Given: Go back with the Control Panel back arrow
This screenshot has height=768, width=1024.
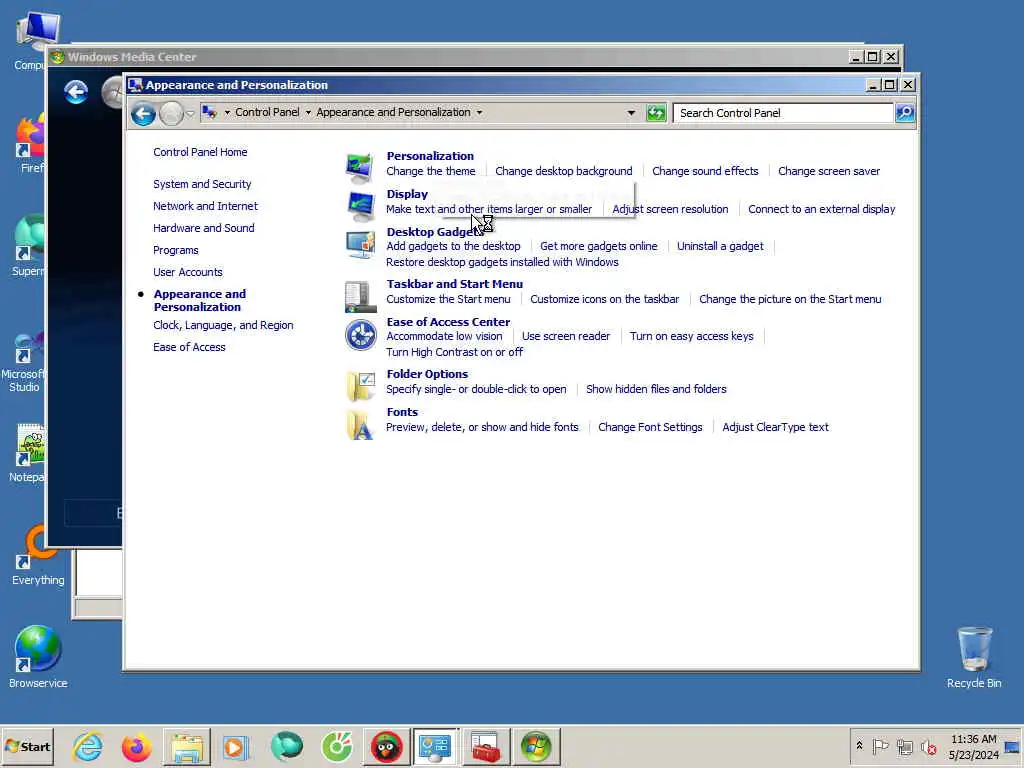Looking at the screenshot, I should [143, 114].
